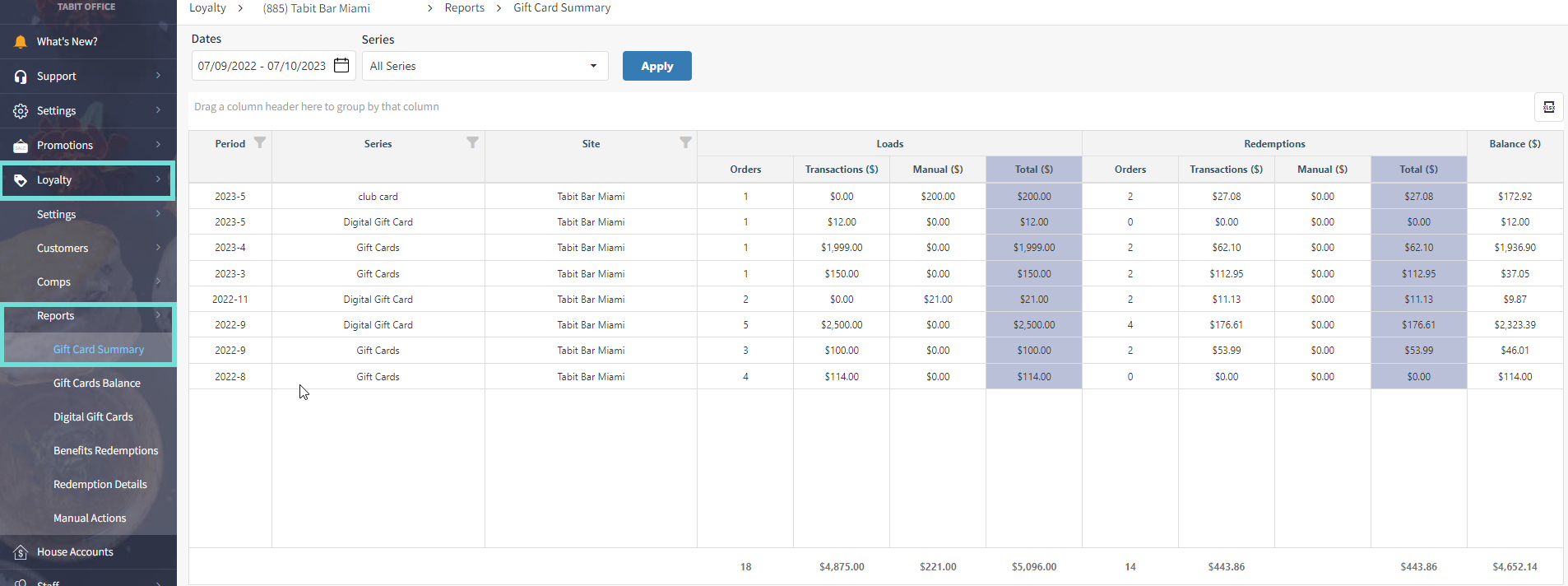Open Redemption Details report

pyautogui.click(x=100, y=484)
